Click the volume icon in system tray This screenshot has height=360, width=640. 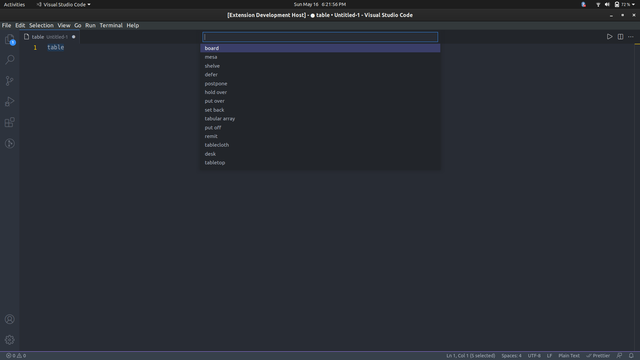click(x=607, y=4)
